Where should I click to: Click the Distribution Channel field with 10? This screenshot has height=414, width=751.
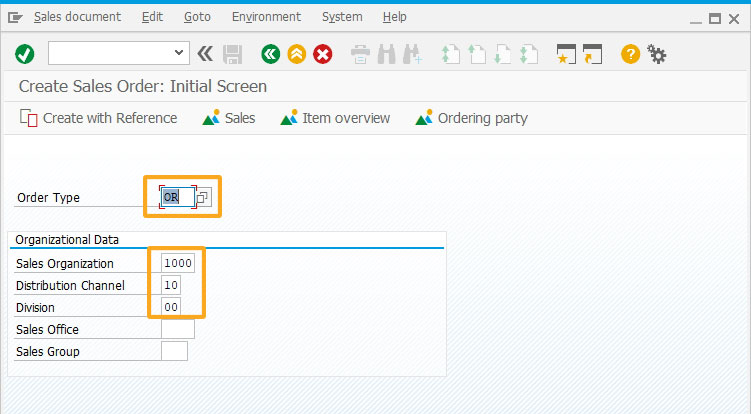pos(171,285)
